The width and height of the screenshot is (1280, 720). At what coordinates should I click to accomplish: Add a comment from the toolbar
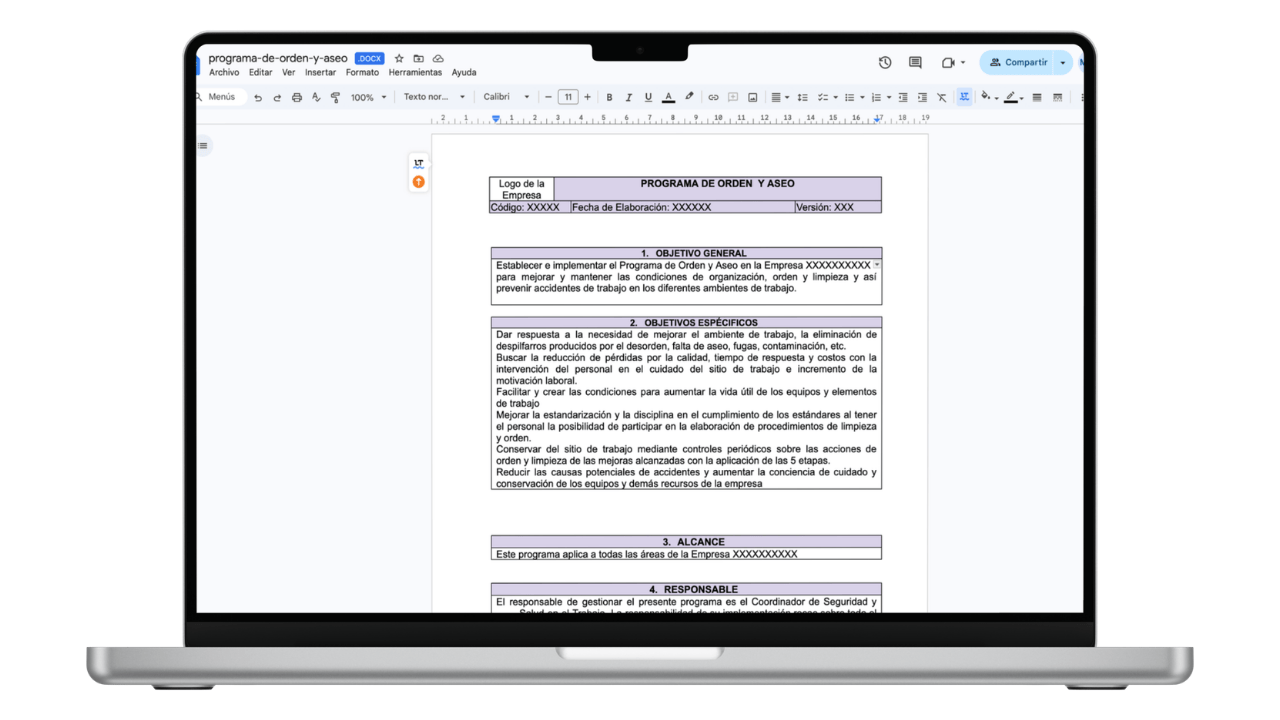click(732, 97)
